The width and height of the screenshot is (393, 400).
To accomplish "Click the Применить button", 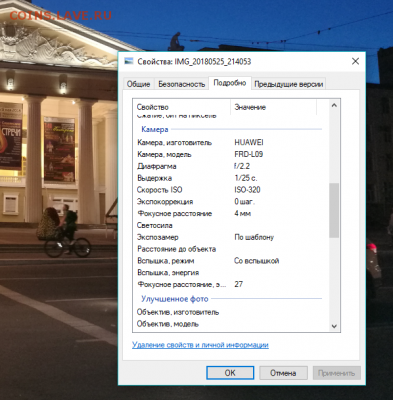I will coord(336,373).
